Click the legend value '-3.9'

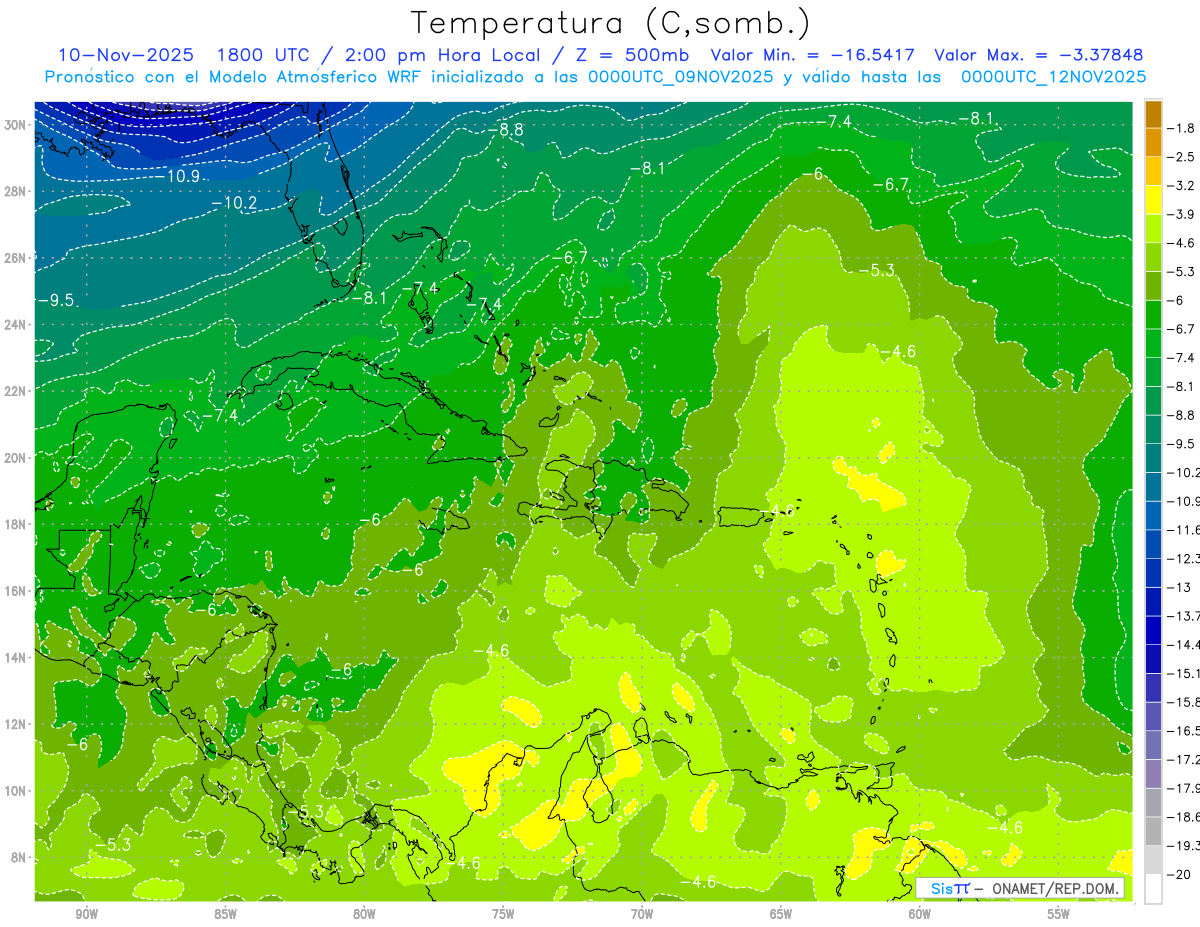[x=1183, y=214]
